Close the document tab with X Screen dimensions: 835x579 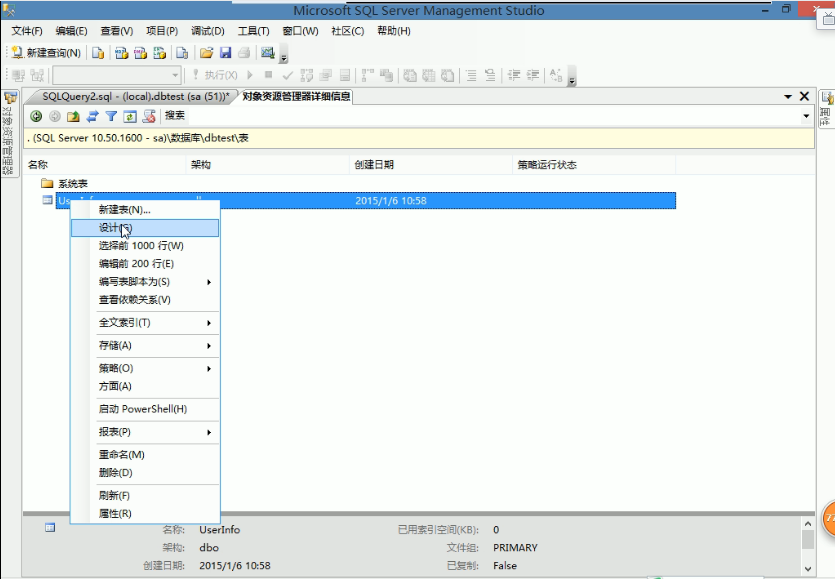tap(804, 96)
